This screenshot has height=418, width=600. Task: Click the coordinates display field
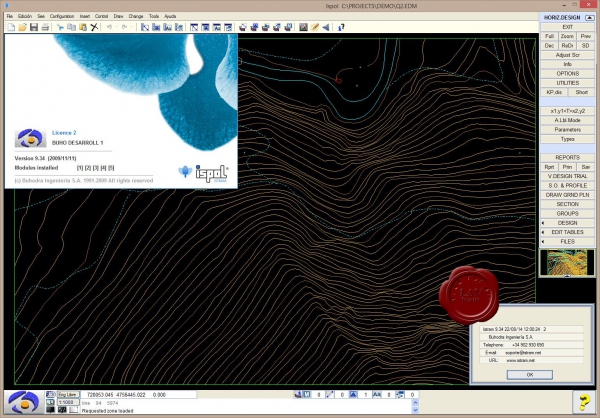139,395
